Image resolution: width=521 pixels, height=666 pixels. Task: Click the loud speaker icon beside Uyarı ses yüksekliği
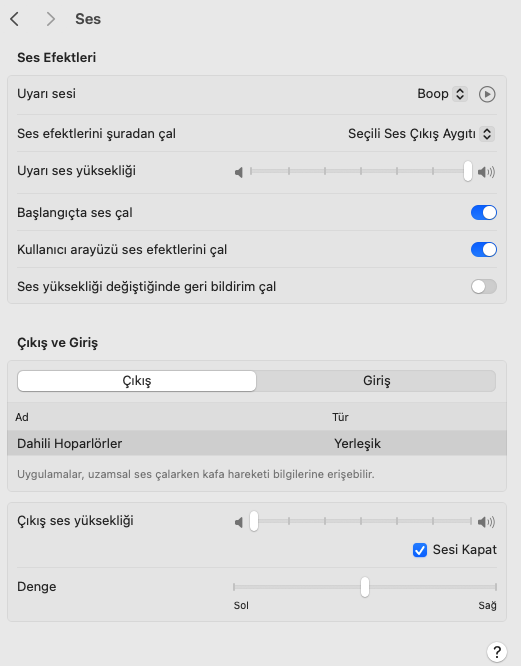[x=486, y=172]
